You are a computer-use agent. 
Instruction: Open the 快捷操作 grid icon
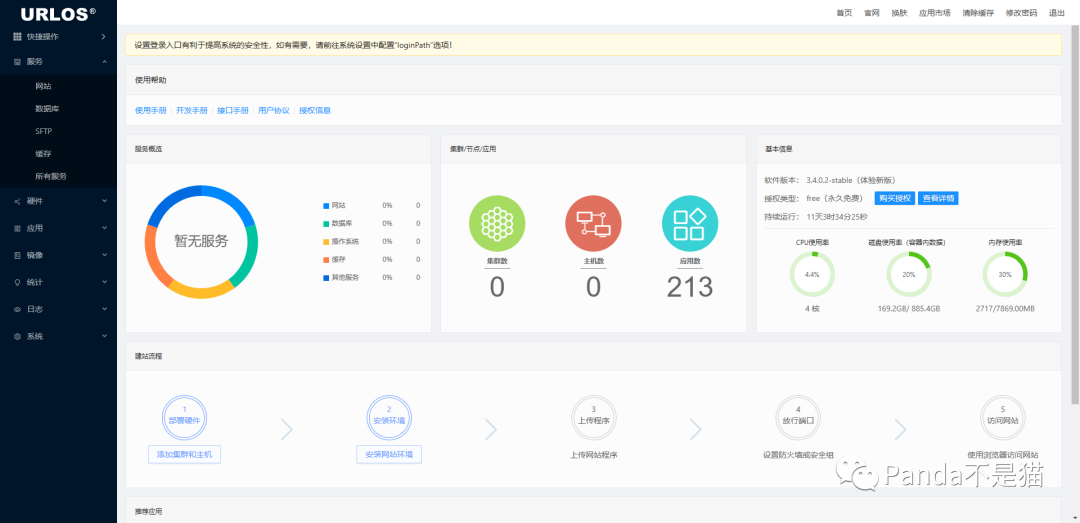click(x=18, y=37)
